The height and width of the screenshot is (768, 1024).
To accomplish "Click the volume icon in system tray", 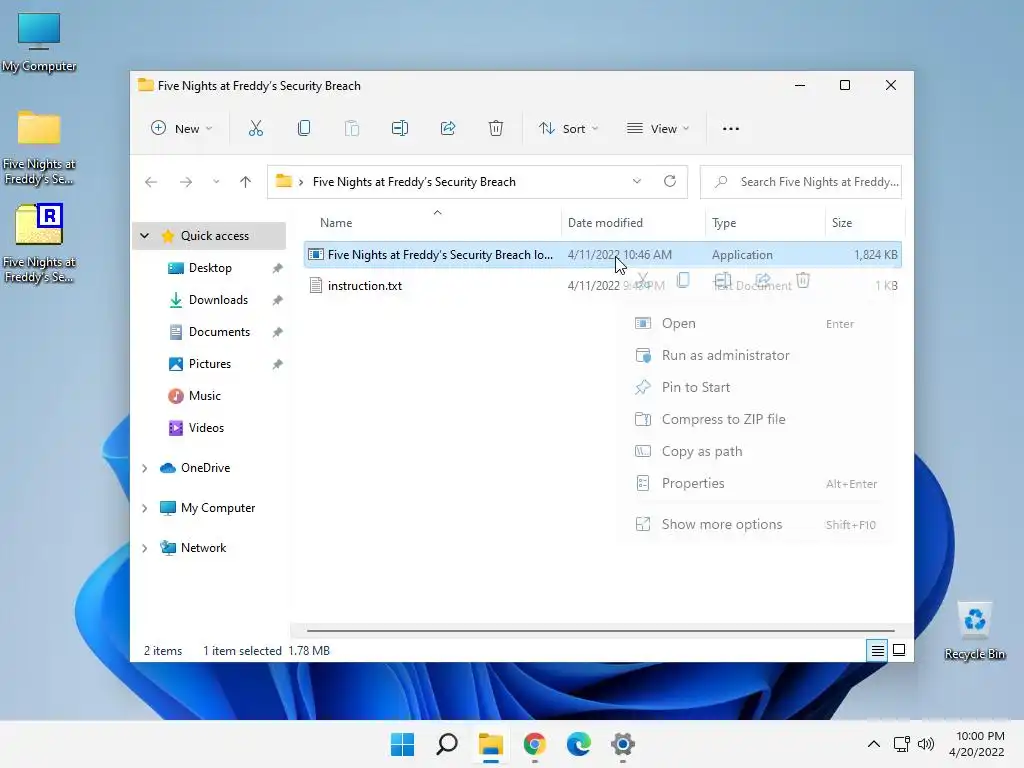I will 926,744.
